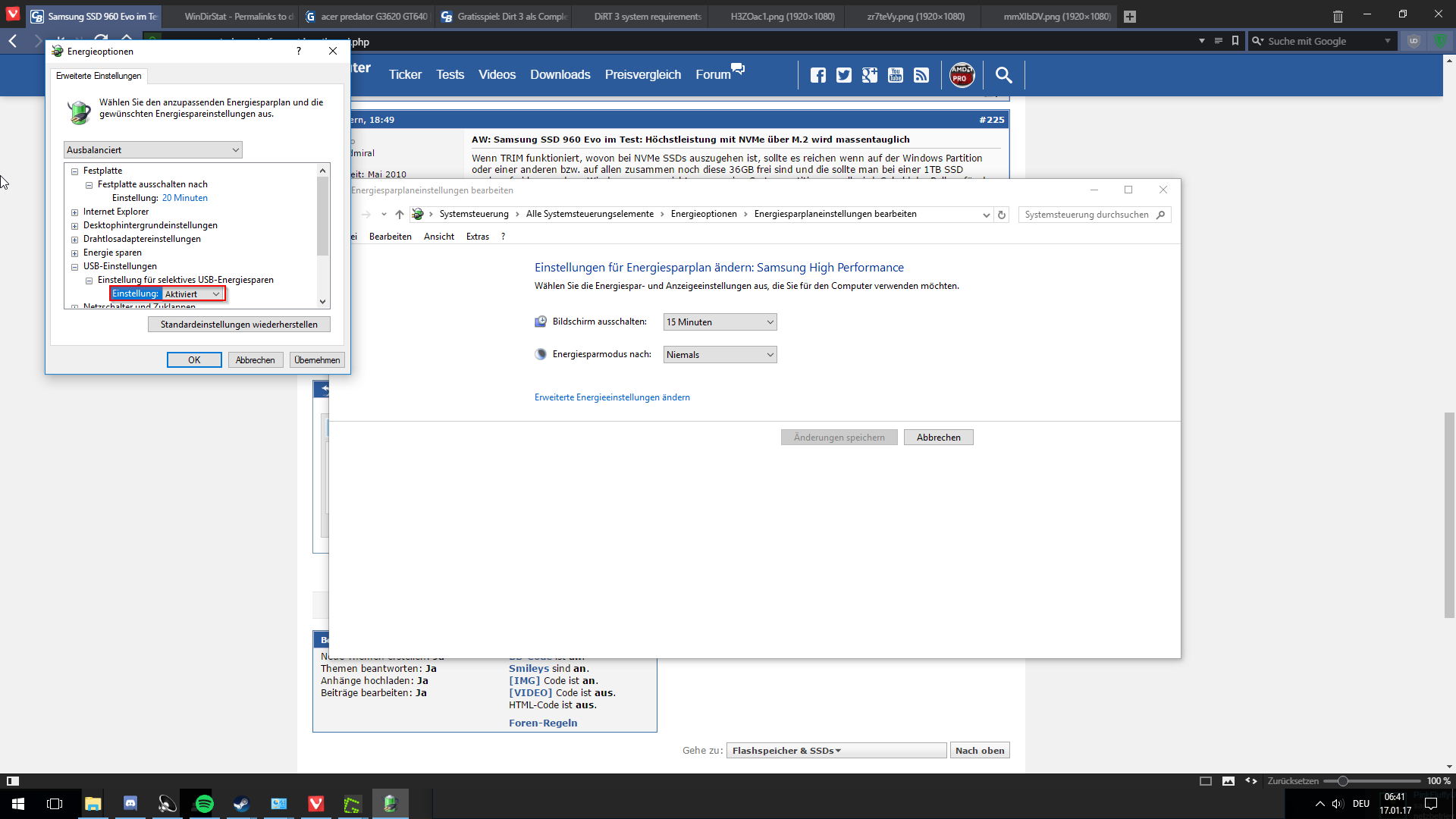Launch Spotify from the taskbar
Viewport: 1456px width, 819px height.
click(x=204, y=804)
